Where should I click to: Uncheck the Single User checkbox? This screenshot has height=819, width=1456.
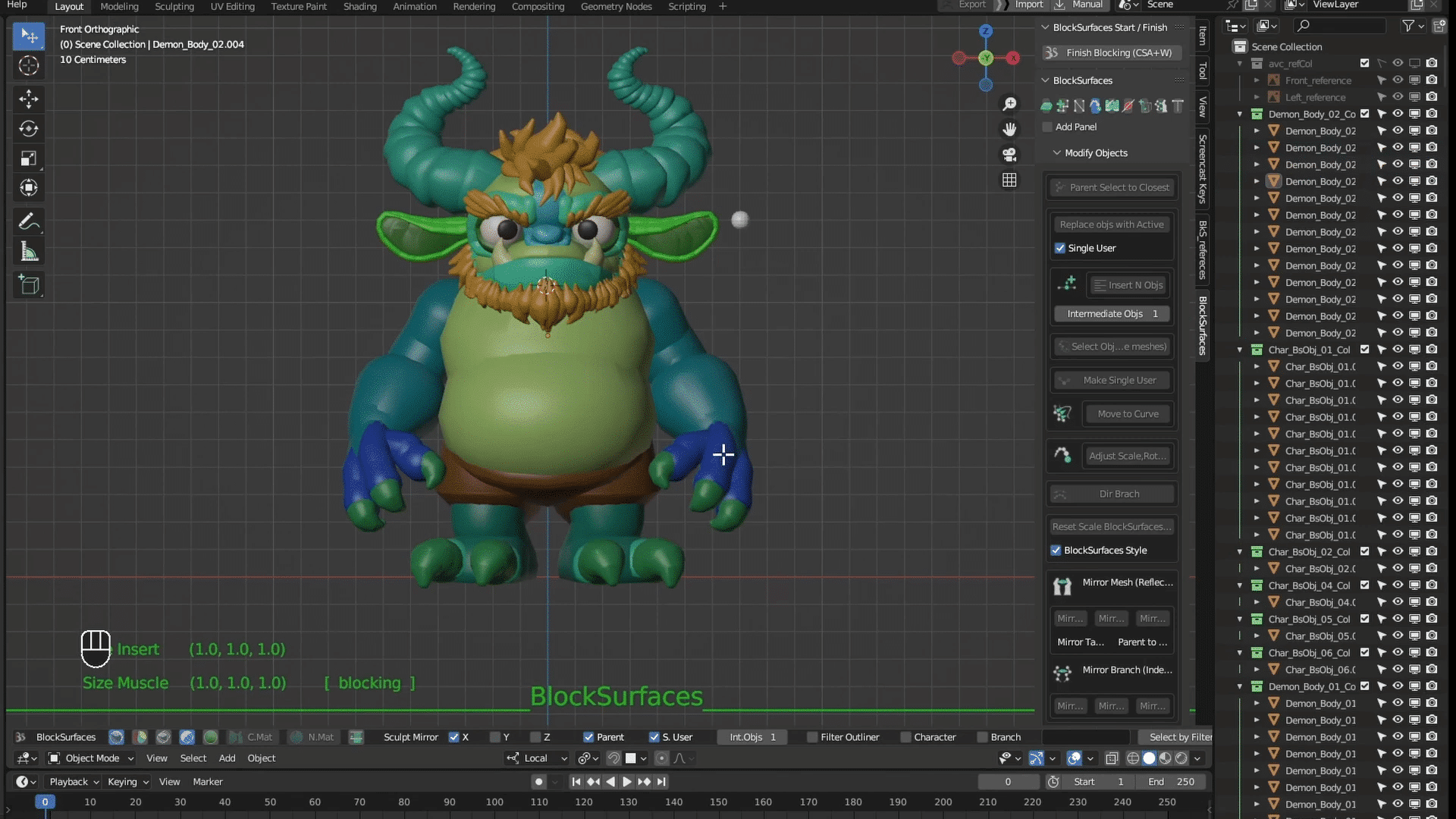(x=1060, y=248)
